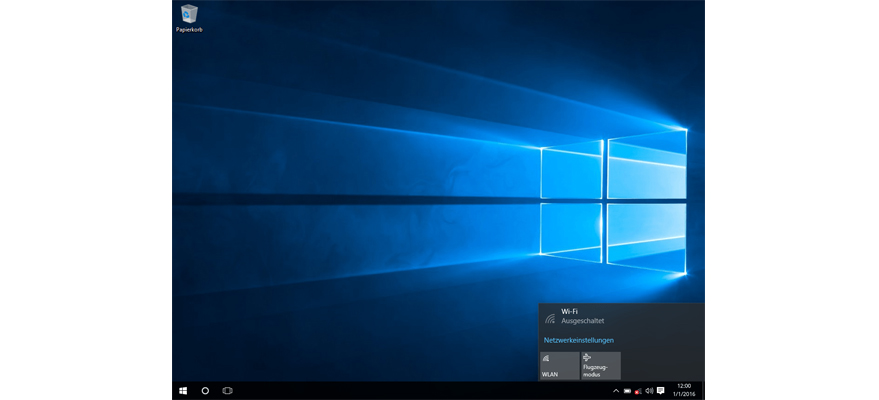Viewport: 879px width, 400px height.
Task: Expand the hidden tray icons chevron
Action: (x=616, y=390)
